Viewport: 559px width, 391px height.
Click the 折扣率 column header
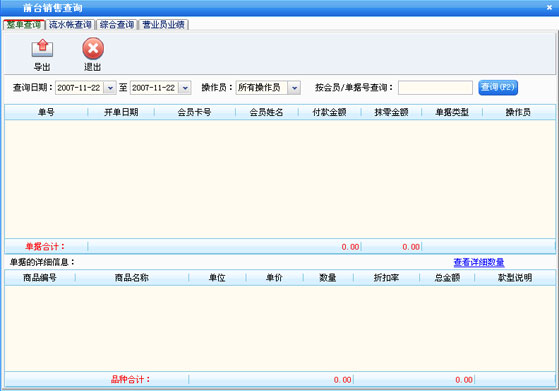pyautogui.click(x=386, y=278)
